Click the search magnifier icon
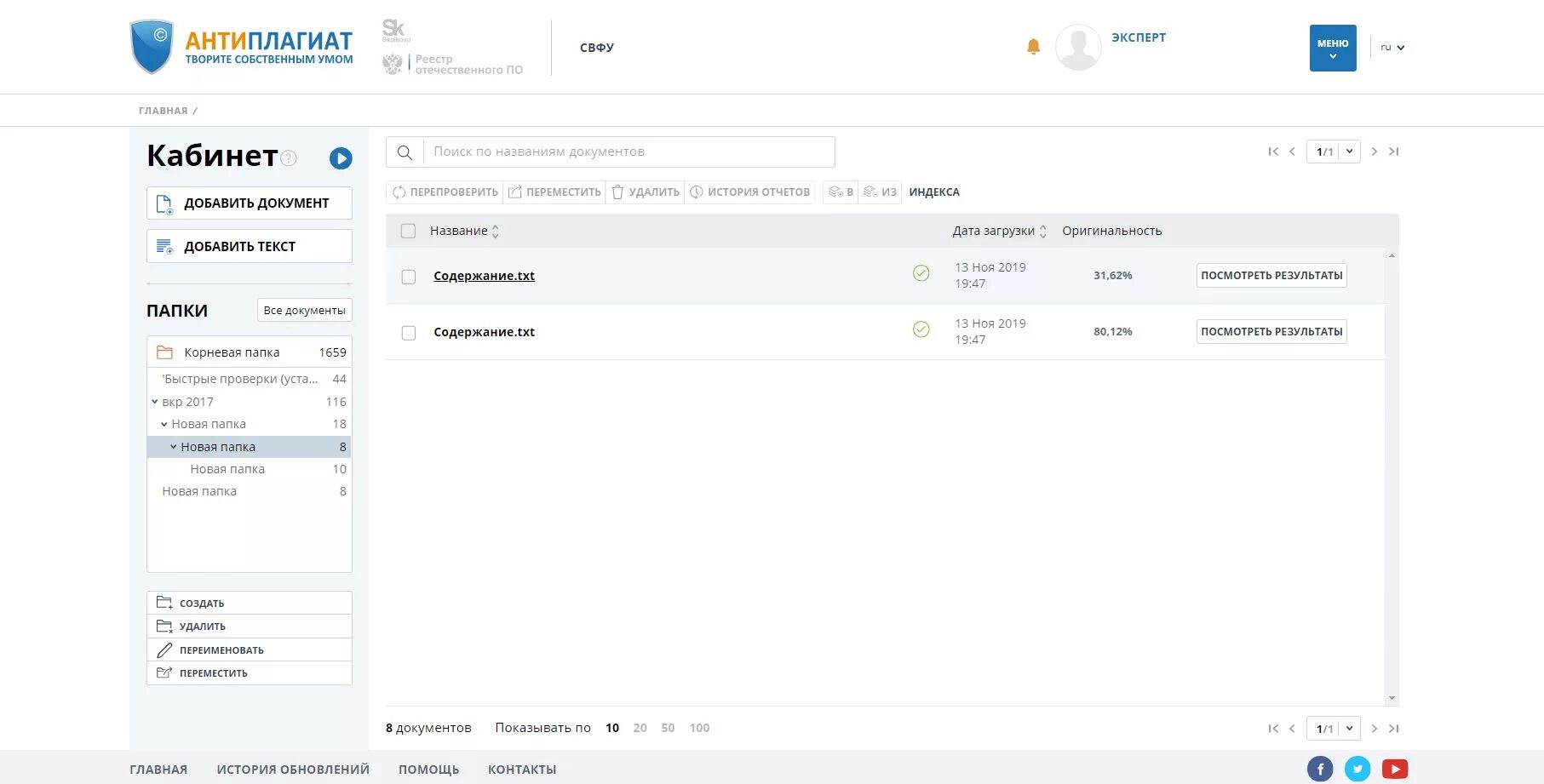 click(405, 152)
